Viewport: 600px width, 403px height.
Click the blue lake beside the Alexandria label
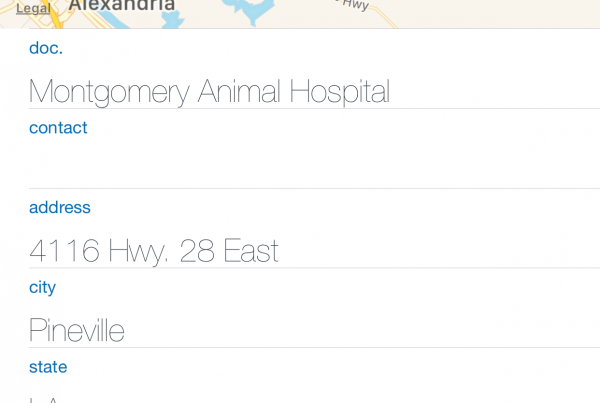251,10
